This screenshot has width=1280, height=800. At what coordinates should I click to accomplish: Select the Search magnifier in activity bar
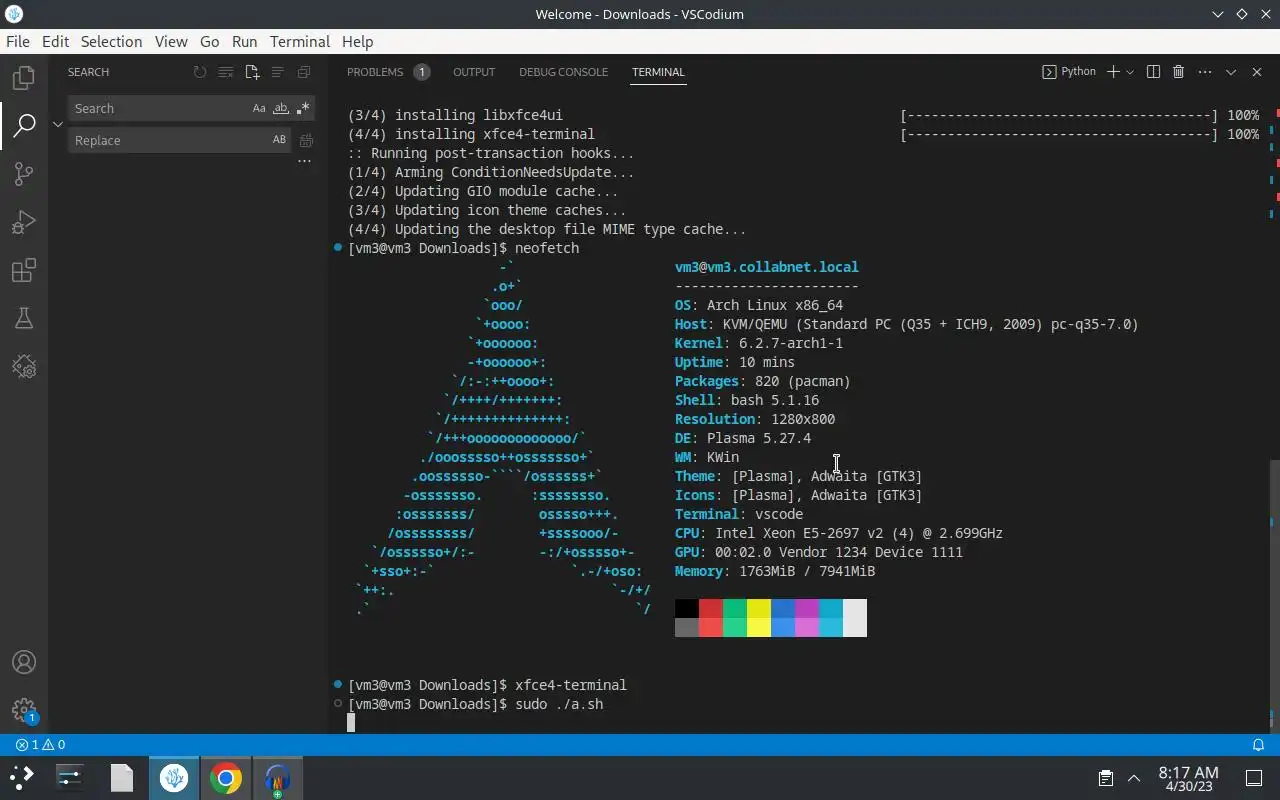24,125
